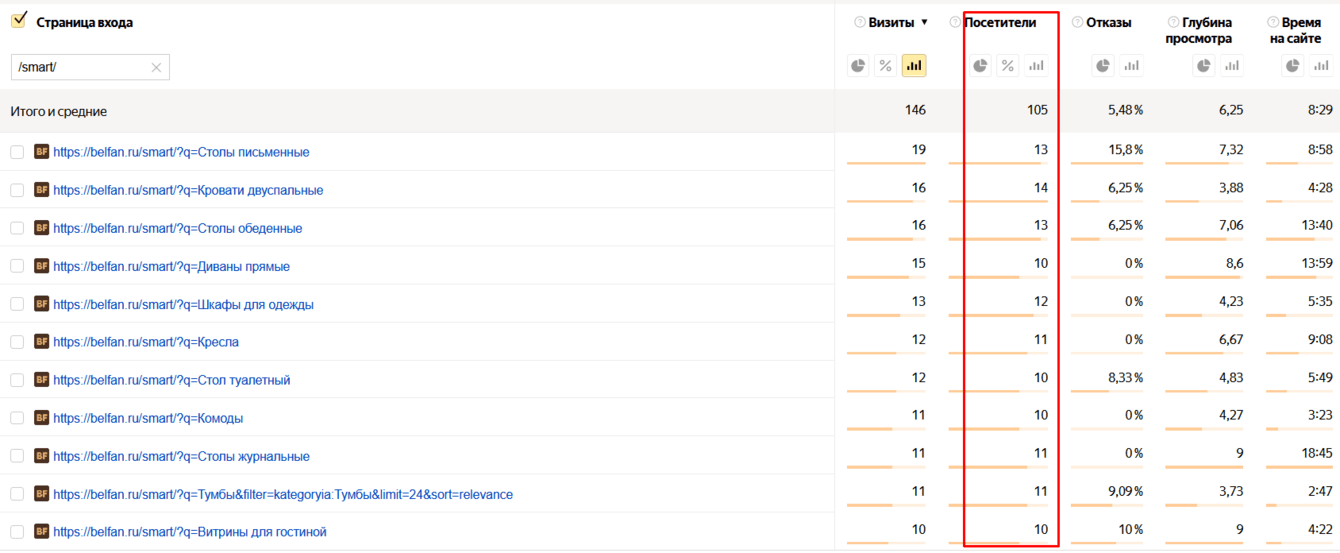The image size is (1340, 553).
Task: Click pie chart icon under Визиты column
Action: click(858, 66)
